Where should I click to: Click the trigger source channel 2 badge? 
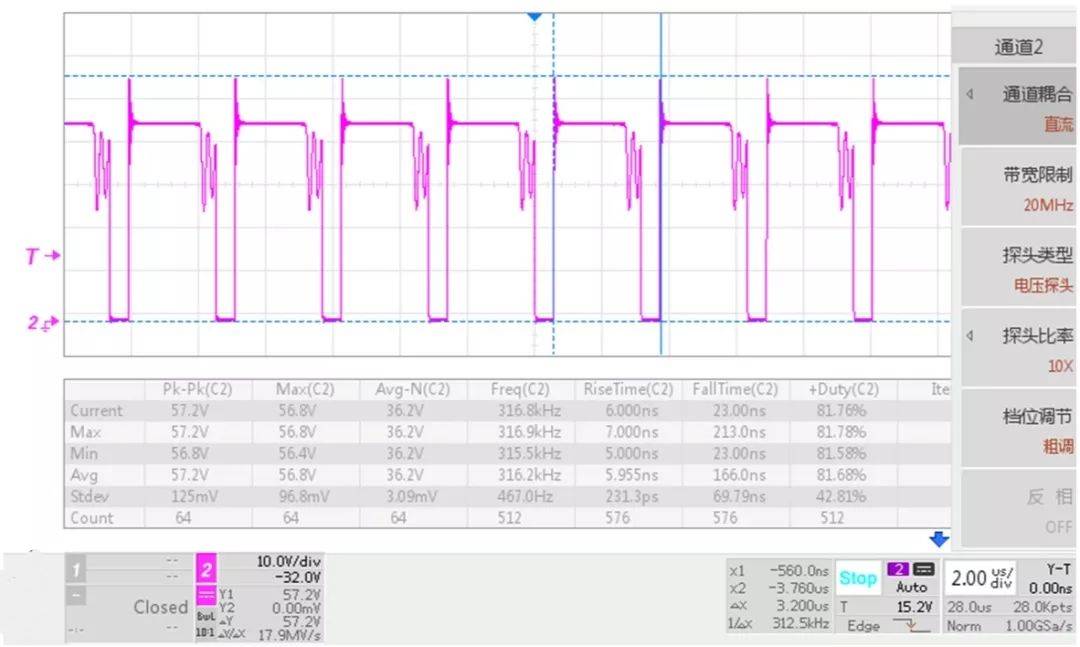coord(897,569)
